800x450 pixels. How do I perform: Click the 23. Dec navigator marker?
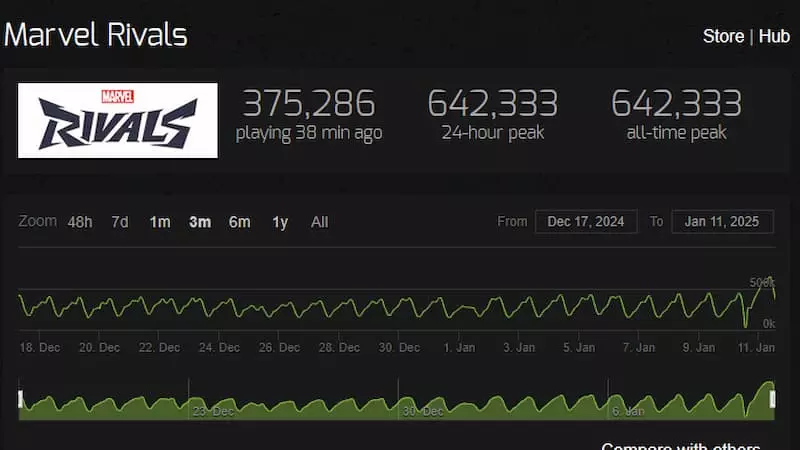(x=213, y=411)
